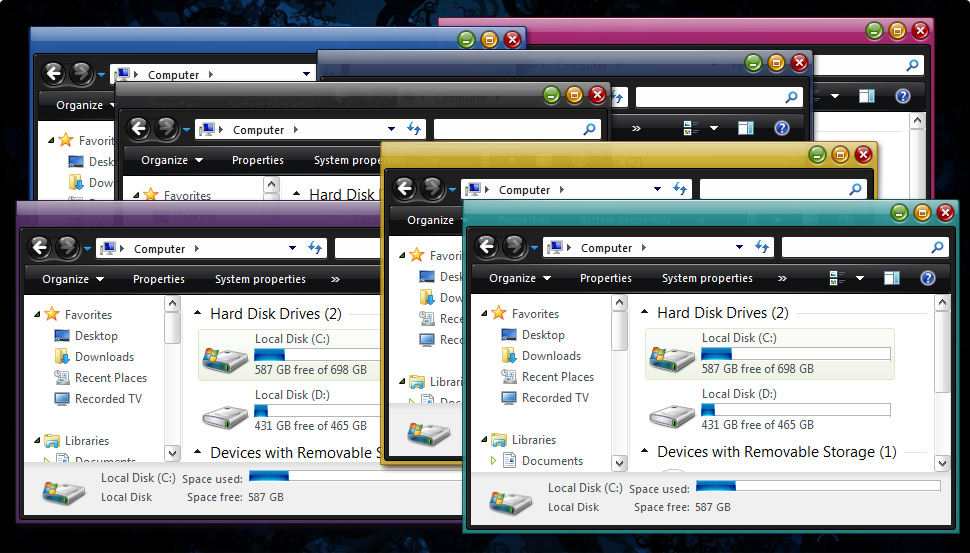The height and width of the screenshot is (553, 970).
Task: Select Local Disk (C:) drive icon in teal window
Action: coord(672,358)
